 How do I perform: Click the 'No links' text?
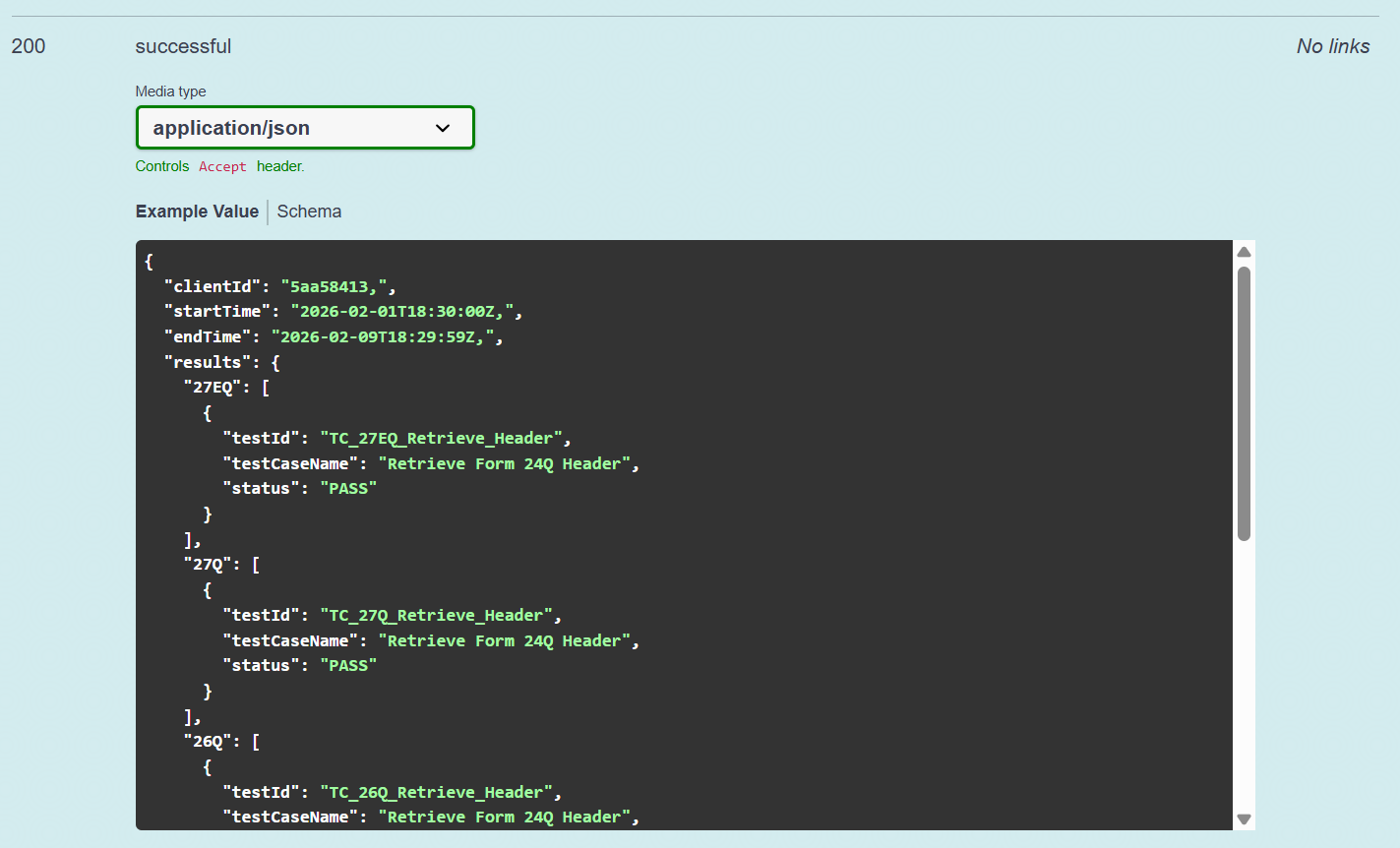(1332, 46)
